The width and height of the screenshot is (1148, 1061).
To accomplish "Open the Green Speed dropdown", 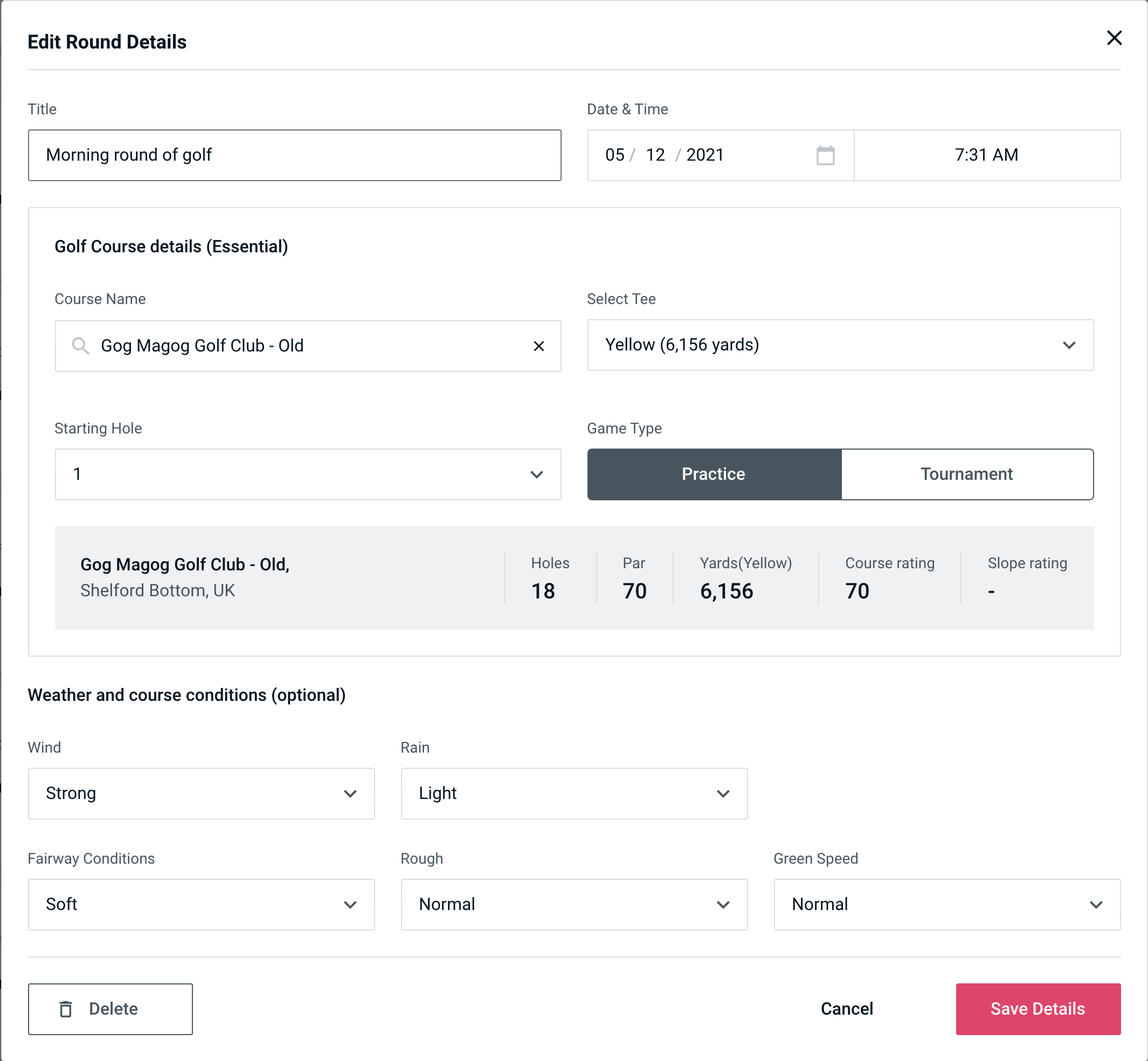I will [945, 905].
